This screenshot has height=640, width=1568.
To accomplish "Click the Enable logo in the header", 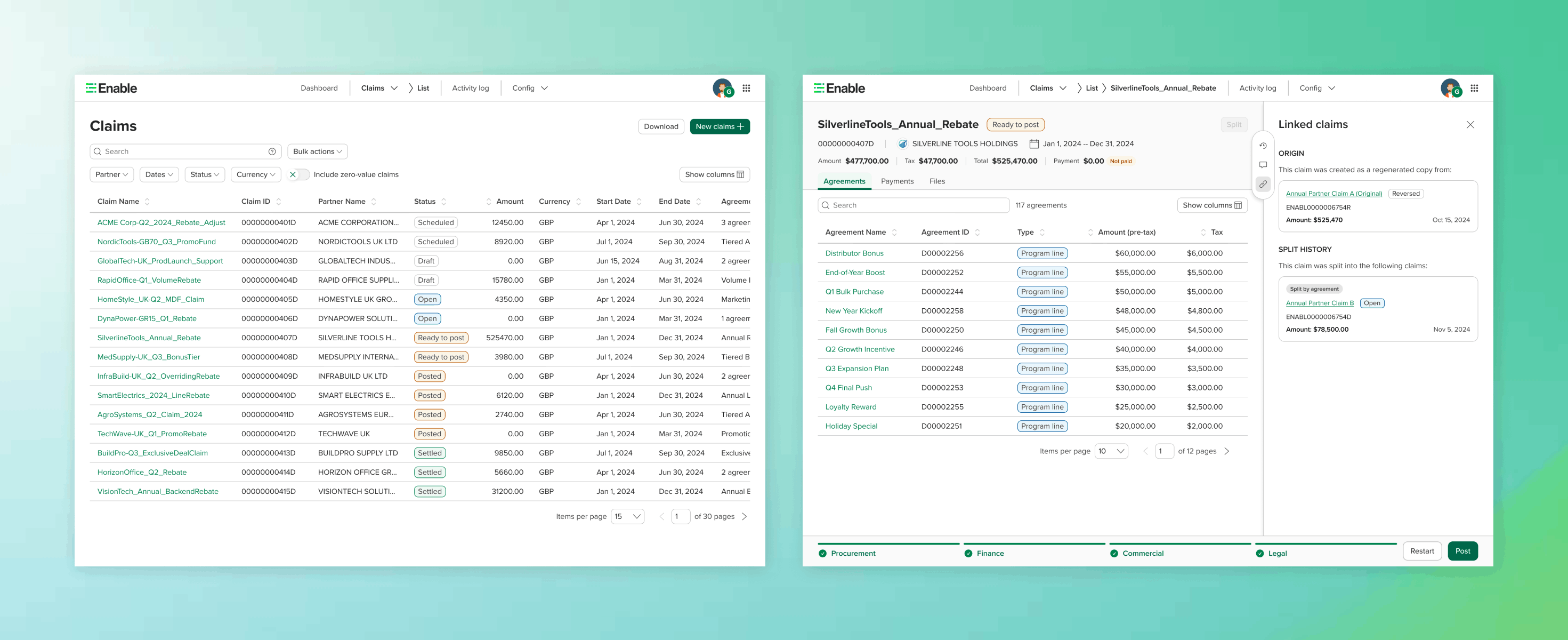I will 111,87.
